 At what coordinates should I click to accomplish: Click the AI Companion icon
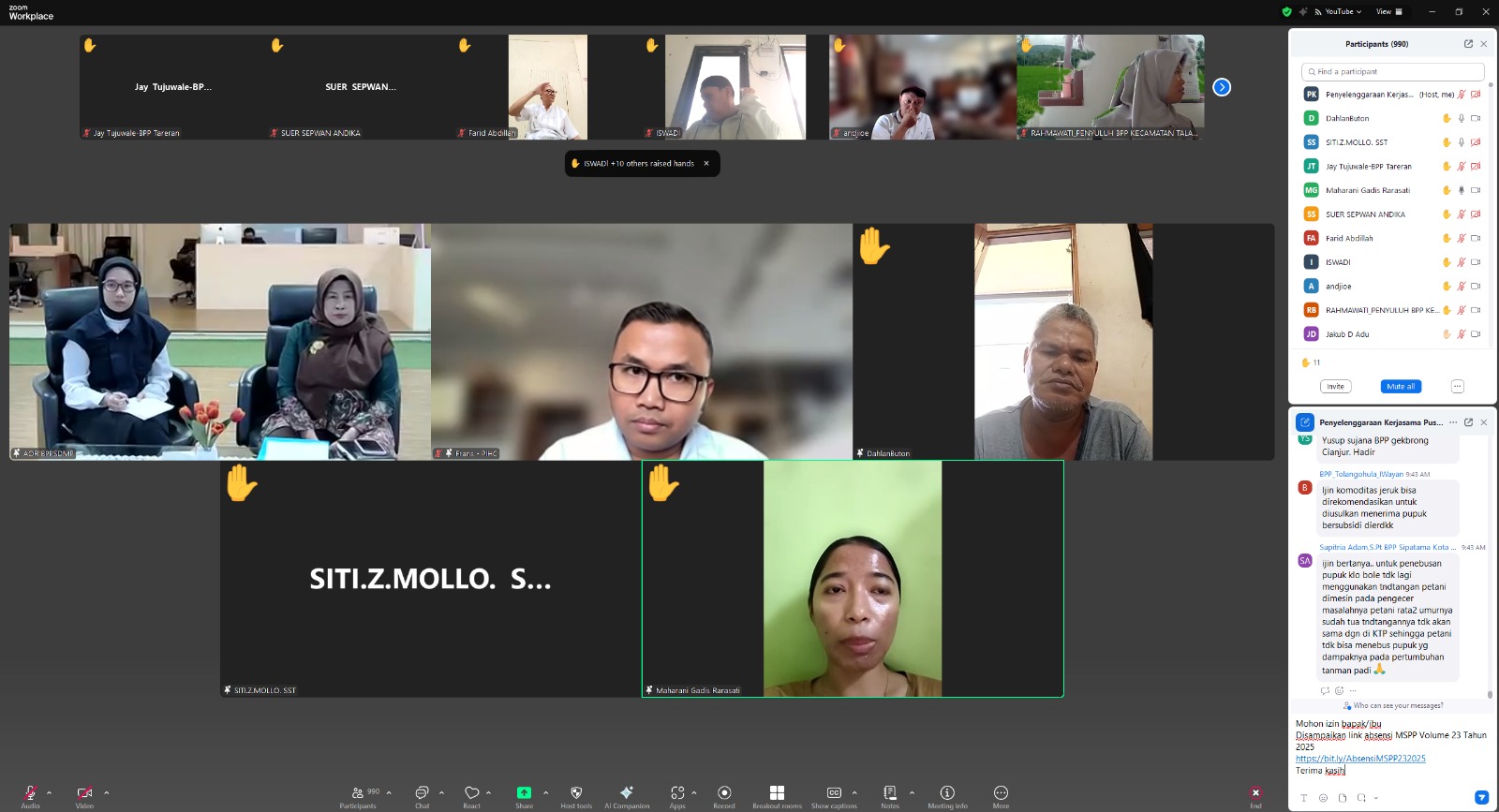pyautogui.click(x=626, y=793)
